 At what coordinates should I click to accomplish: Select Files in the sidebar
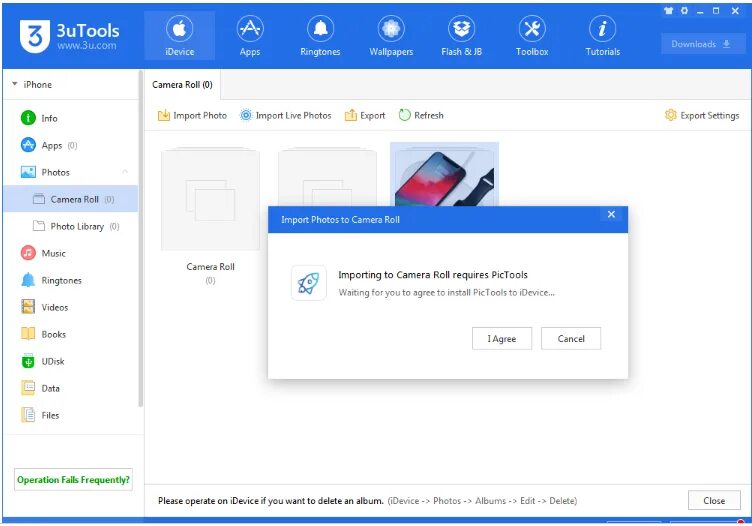pos(70,415)
